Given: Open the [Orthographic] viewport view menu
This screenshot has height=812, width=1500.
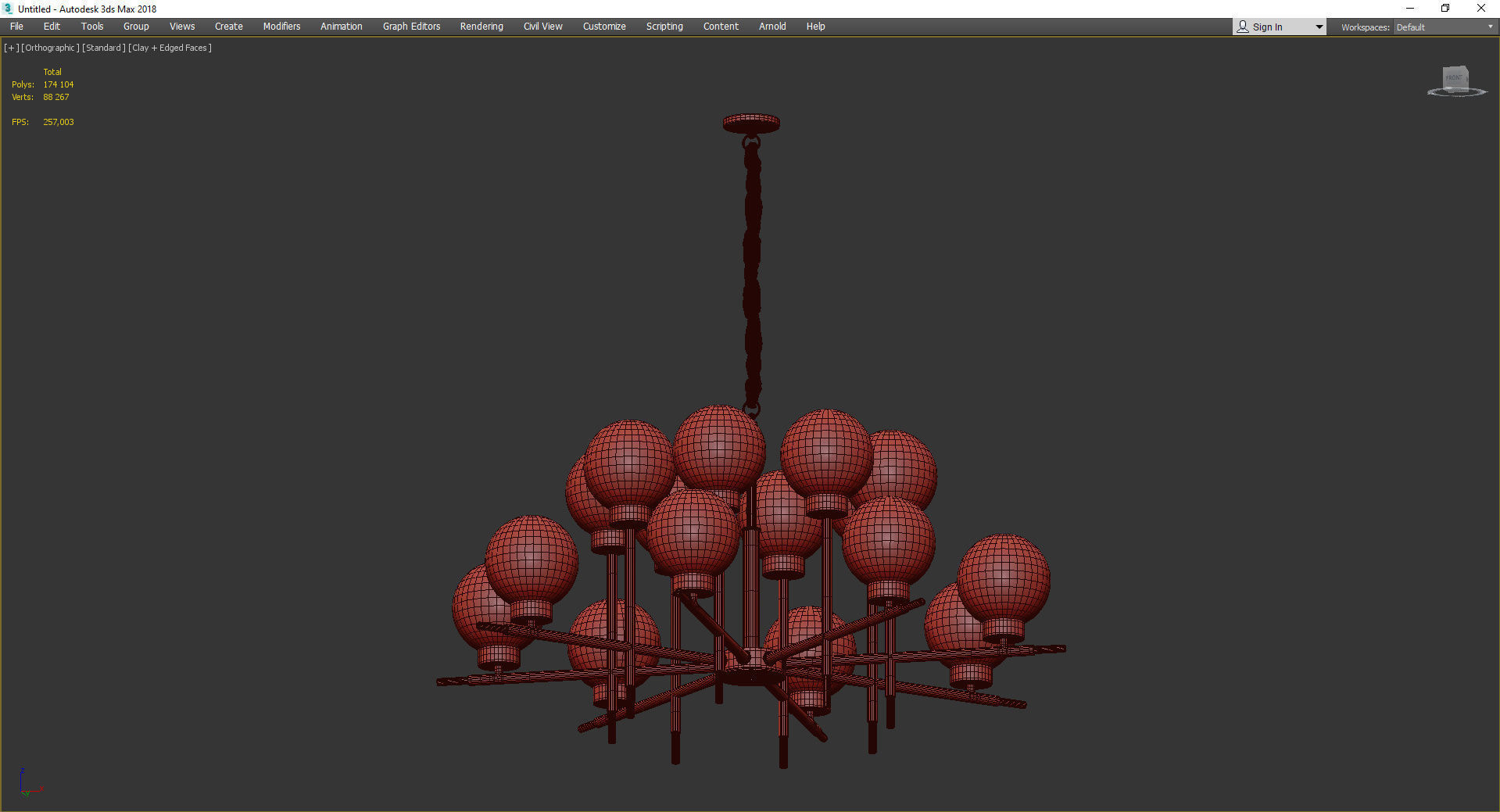Looking at the screenshot, I should (50, 48).
